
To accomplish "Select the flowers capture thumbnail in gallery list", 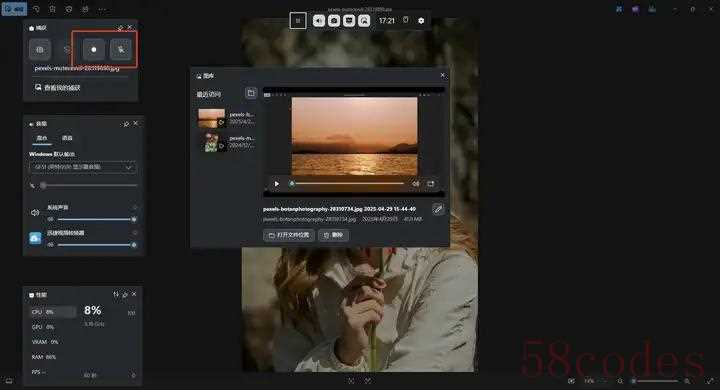I will tap(212, 142).
